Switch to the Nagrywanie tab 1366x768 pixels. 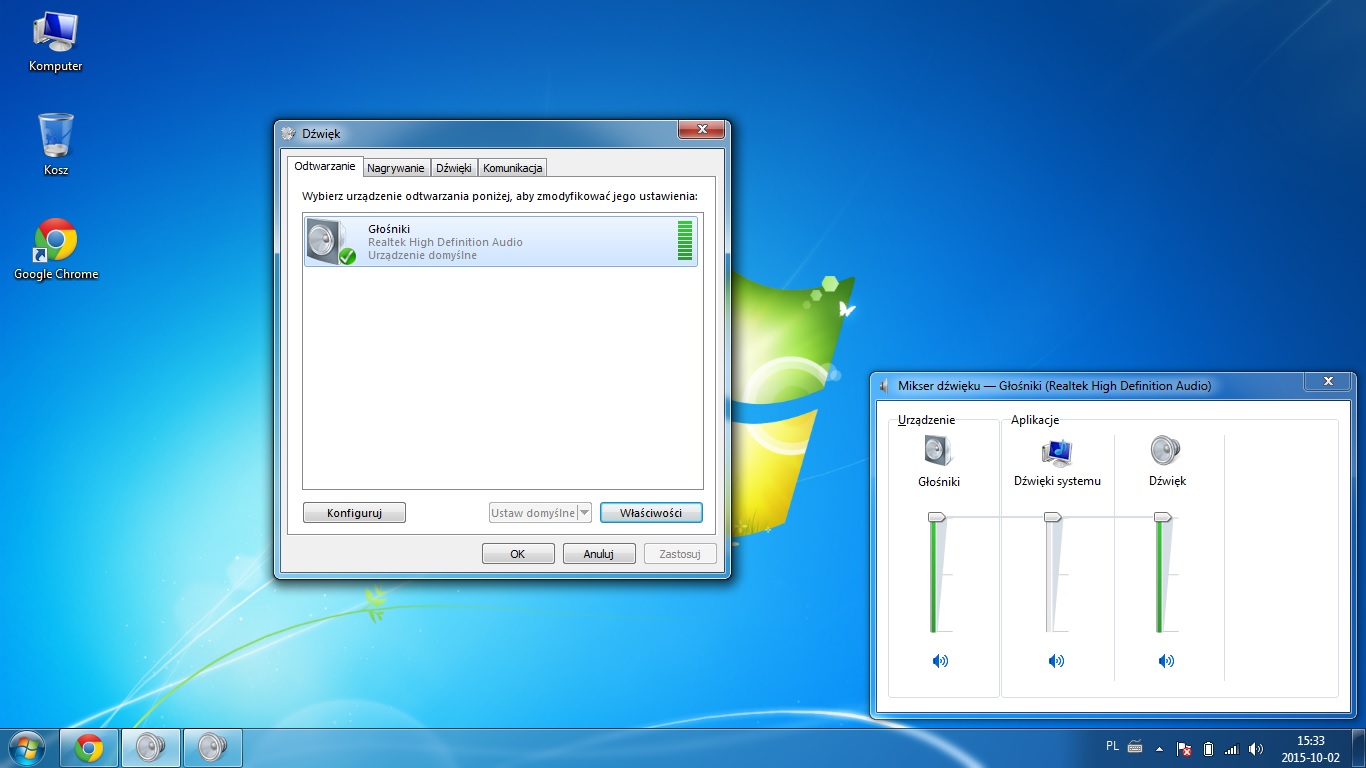coord(396,168)
